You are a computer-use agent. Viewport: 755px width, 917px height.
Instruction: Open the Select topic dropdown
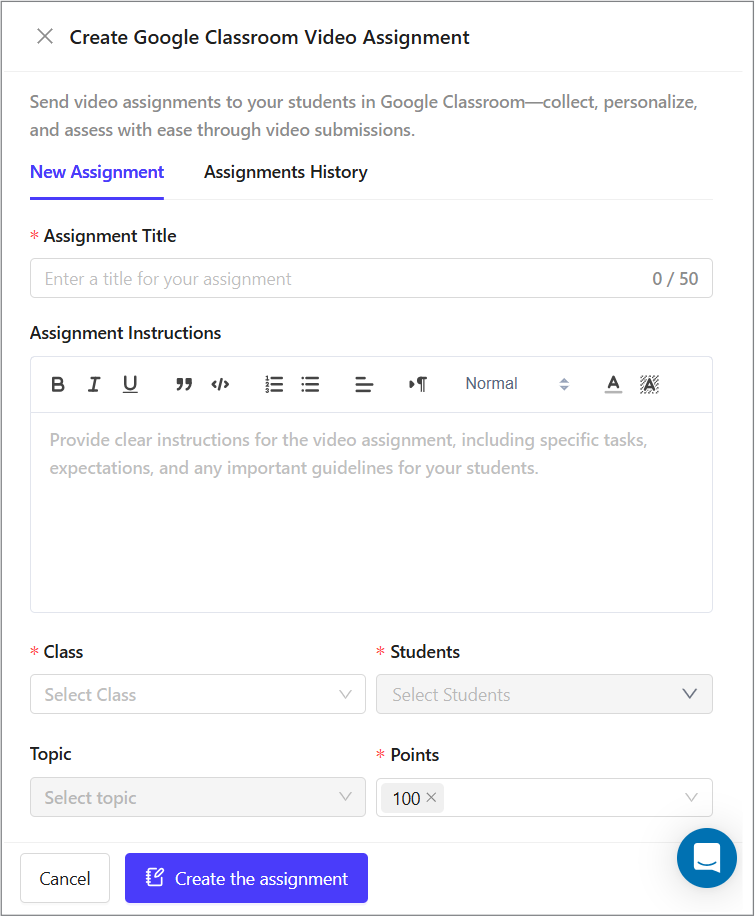coord(197,797)
